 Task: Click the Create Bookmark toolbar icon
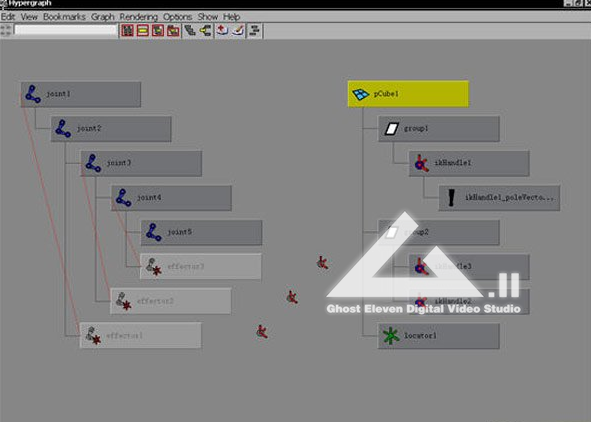click(x=222, y=31)
